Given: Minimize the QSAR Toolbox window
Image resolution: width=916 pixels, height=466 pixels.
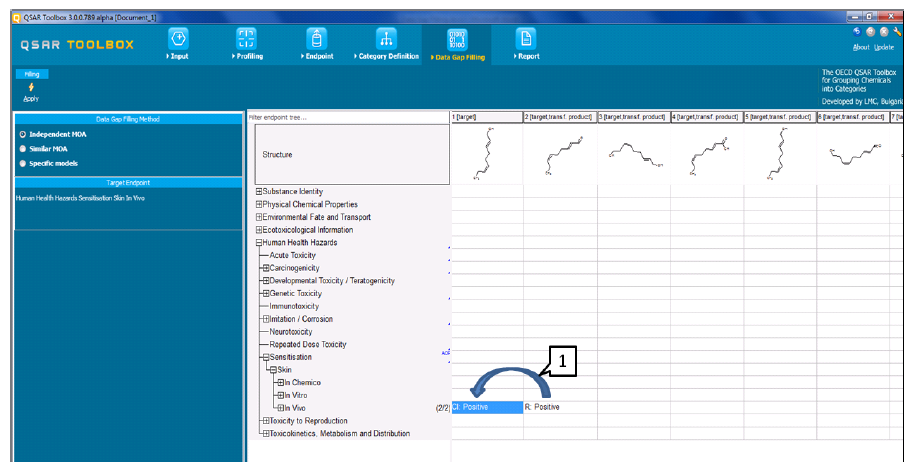Looking at the screenshot, I should [855, 16].
